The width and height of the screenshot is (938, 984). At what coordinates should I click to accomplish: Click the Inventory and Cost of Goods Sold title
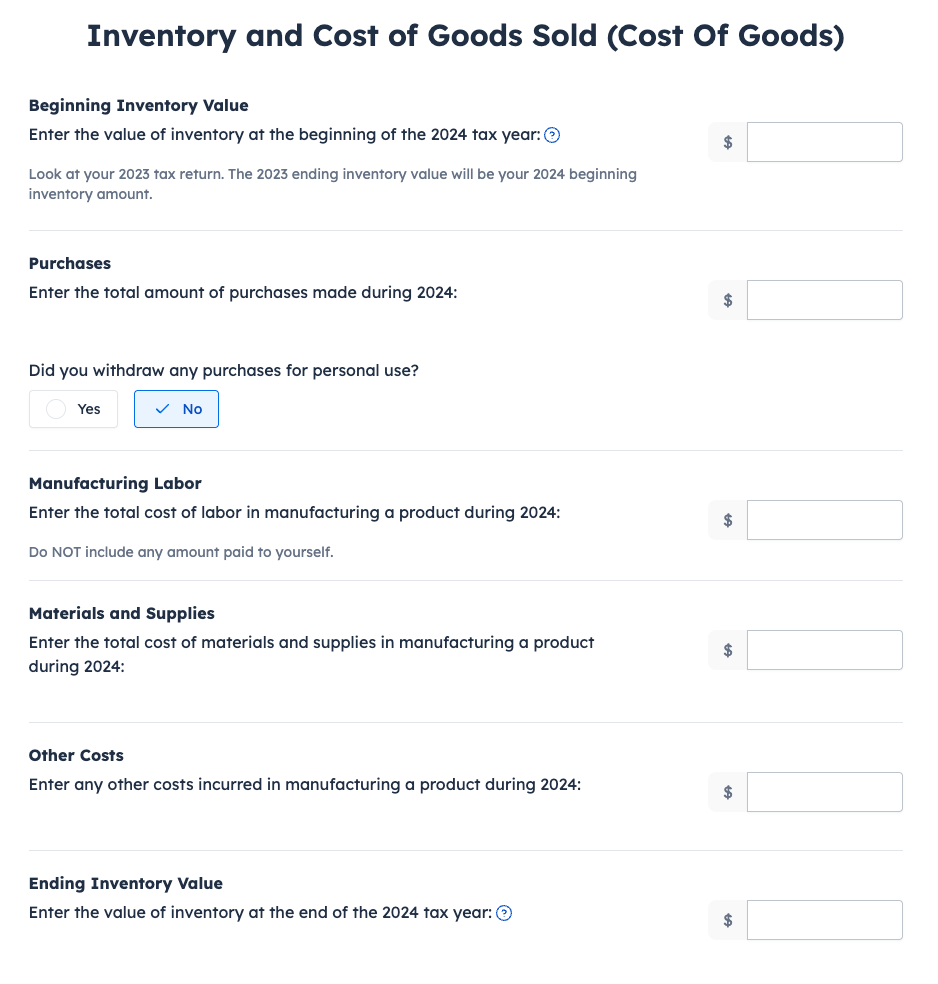click(x=466, y=36)
